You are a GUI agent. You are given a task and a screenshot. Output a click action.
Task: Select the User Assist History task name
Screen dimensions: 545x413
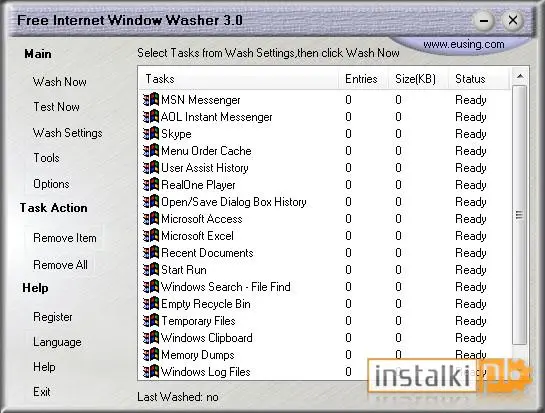tap(205, 168)
